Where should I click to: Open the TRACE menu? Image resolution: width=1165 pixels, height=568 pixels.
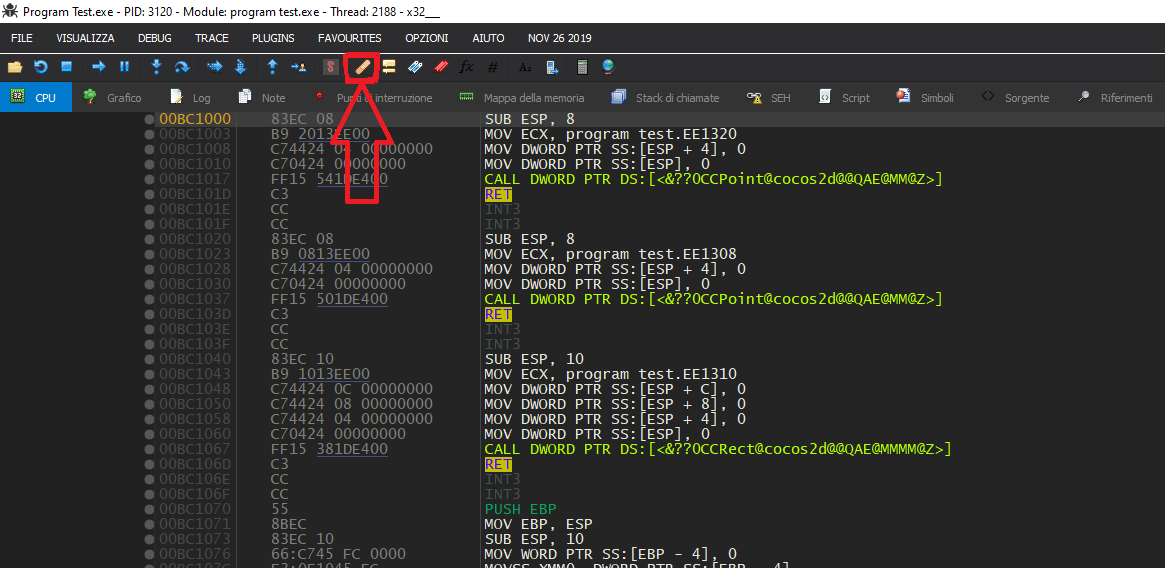(x=212, y=38)
